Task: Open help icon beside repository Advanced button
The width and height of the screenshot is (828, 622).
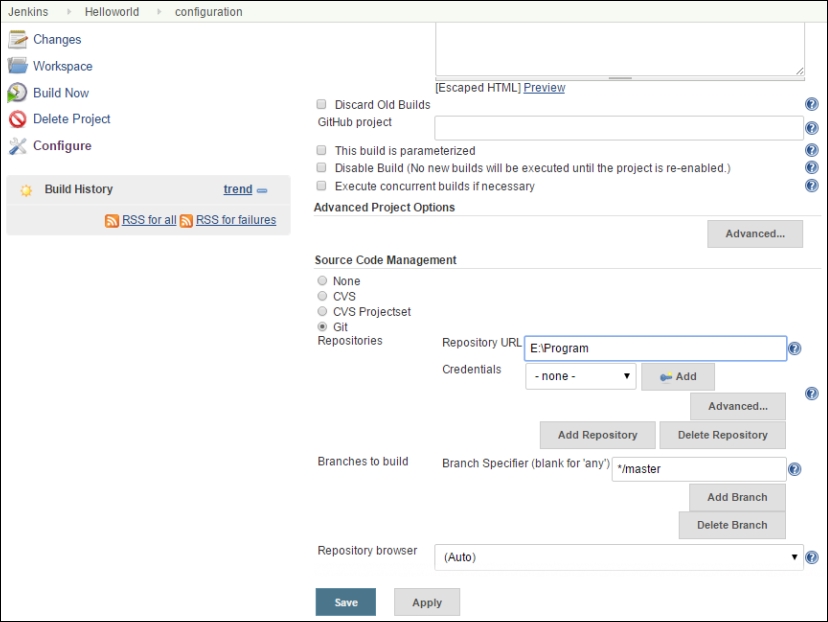Action: (x=812, y=393)
